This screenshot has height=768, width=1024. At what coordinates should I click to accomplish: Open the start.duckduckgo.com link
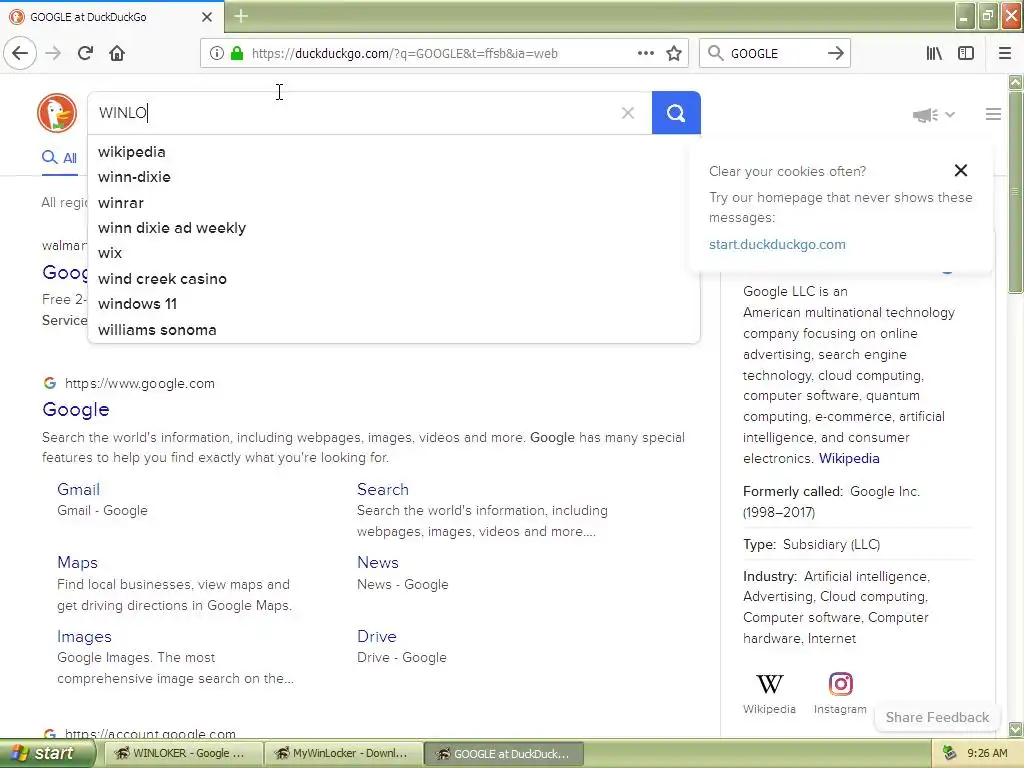(777, 244)
